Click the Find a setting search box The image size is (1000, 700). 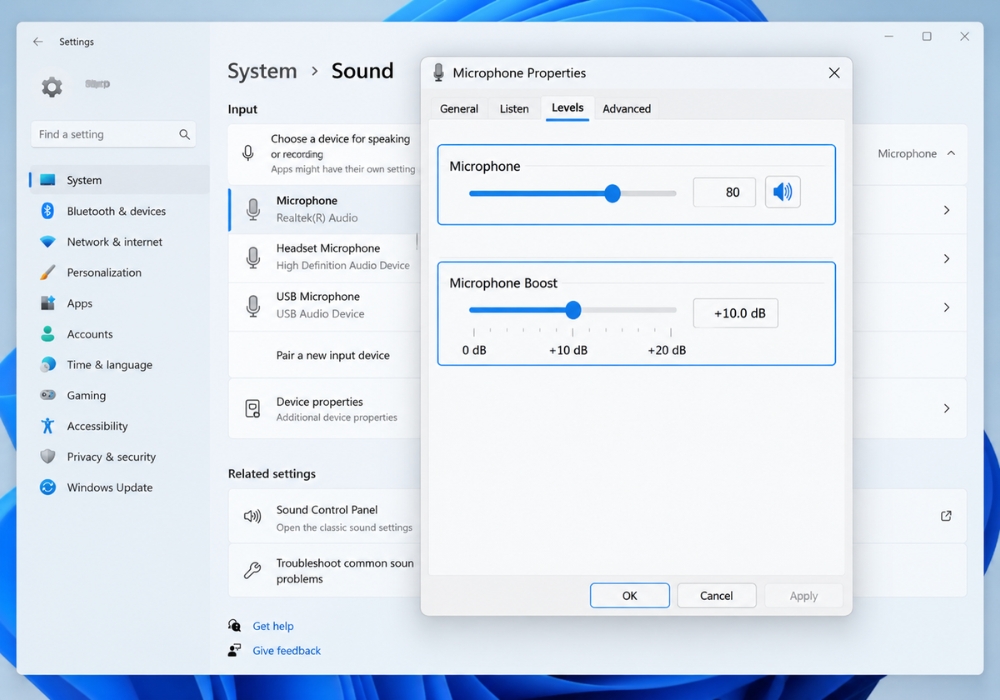pyautogui.click(x=113, y=135)
